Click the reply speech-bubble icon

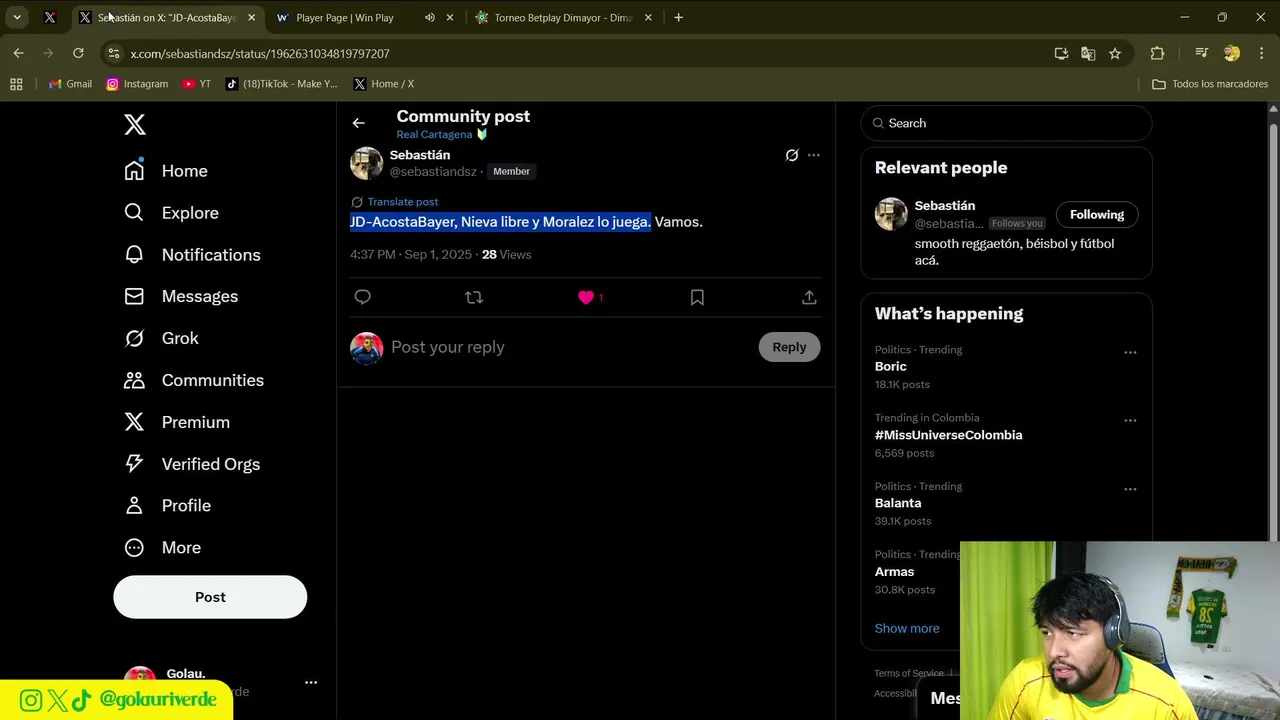(x=363, y=297)
